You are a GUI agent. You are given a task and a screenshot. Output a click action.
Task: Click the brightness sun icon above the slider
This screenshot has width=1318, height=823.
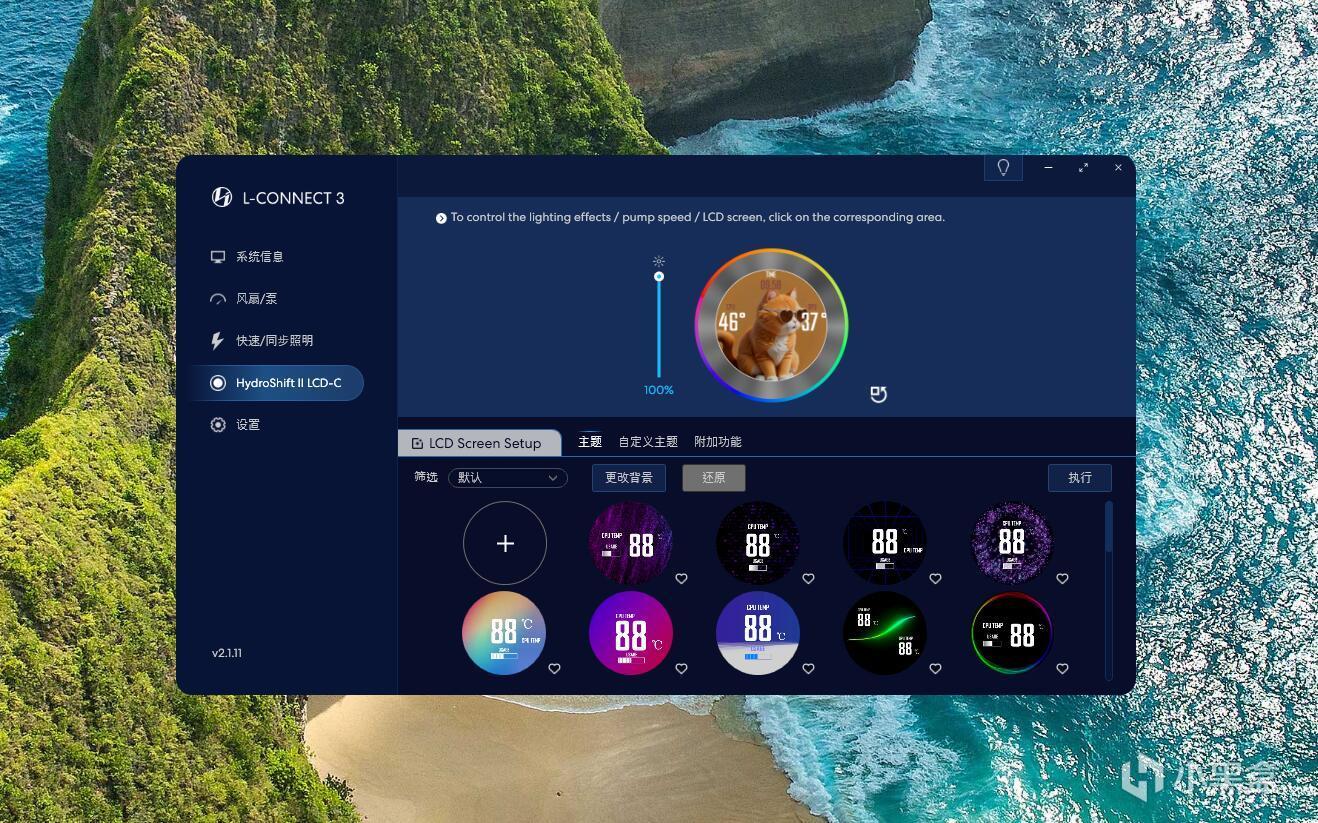click(659, 261)
